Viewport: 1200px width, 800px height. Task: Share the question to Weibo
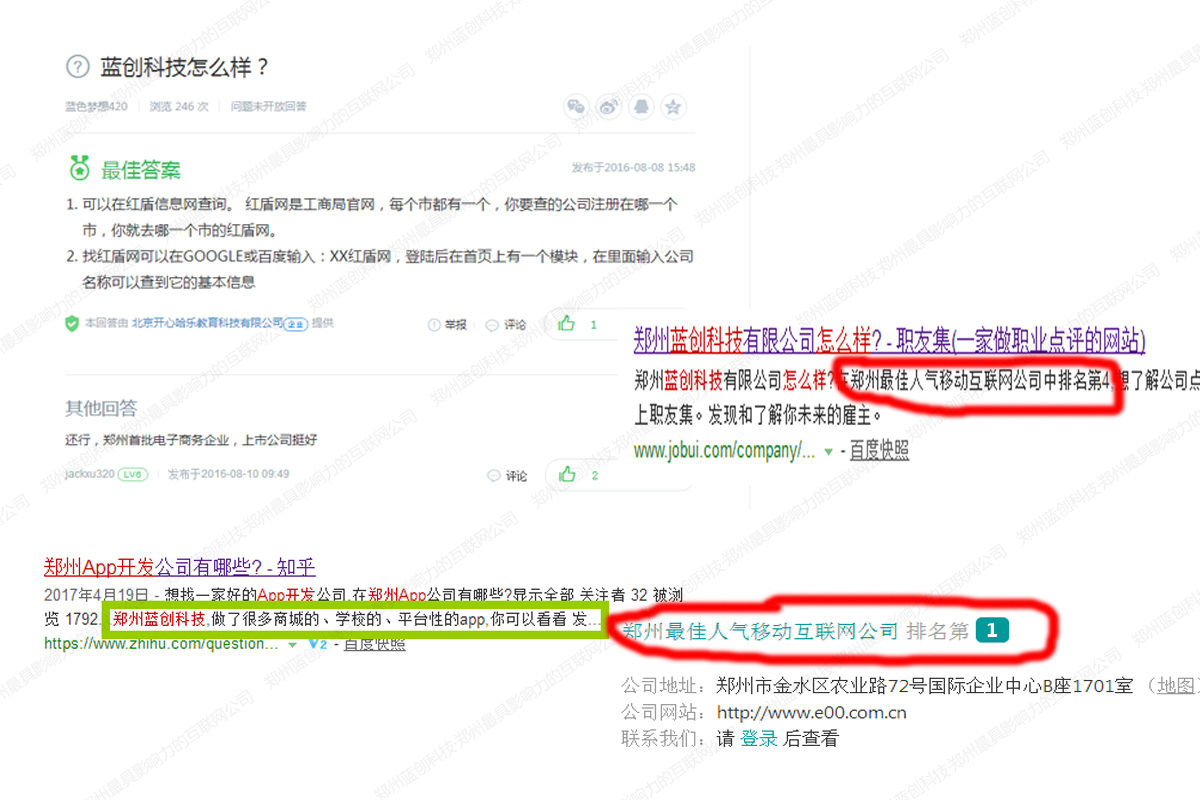pos(608,106)
